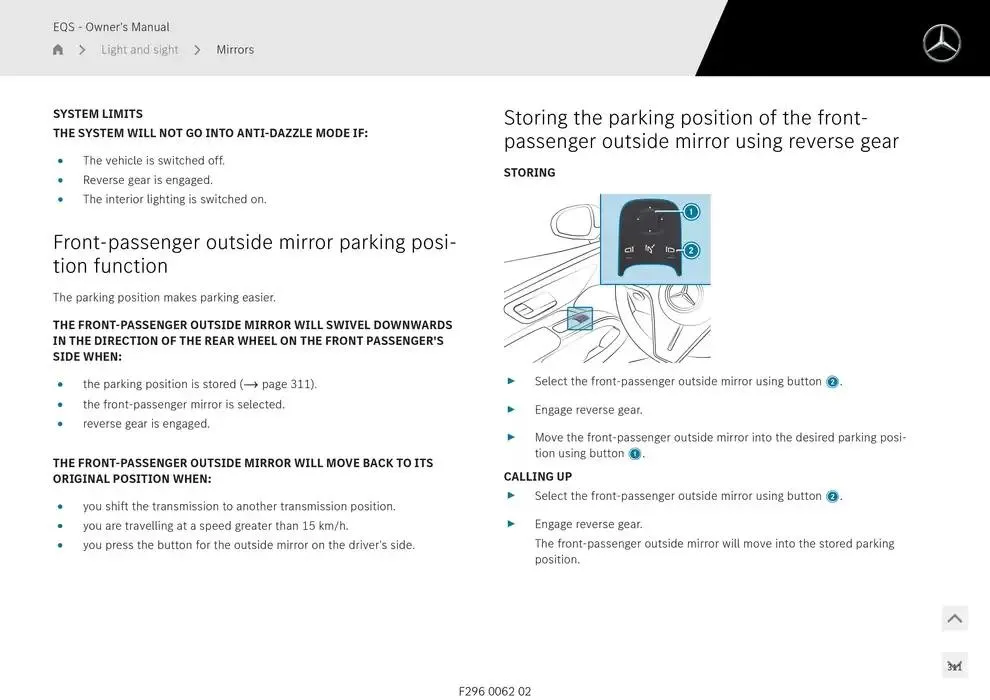Click the scroll-to-top chevron at bottom right

coord(954,618)
